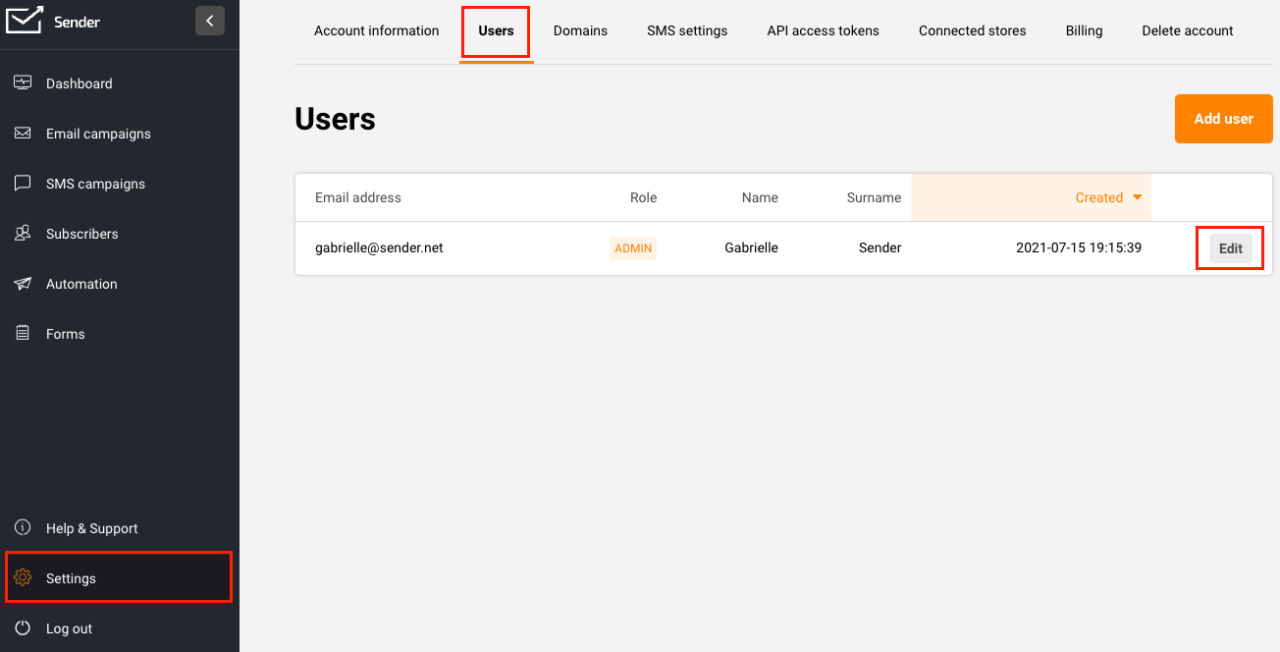Switch to the Domains tab
This screenshot has height=652, width=1280.
pyautogui.click(x=580, y=30)
